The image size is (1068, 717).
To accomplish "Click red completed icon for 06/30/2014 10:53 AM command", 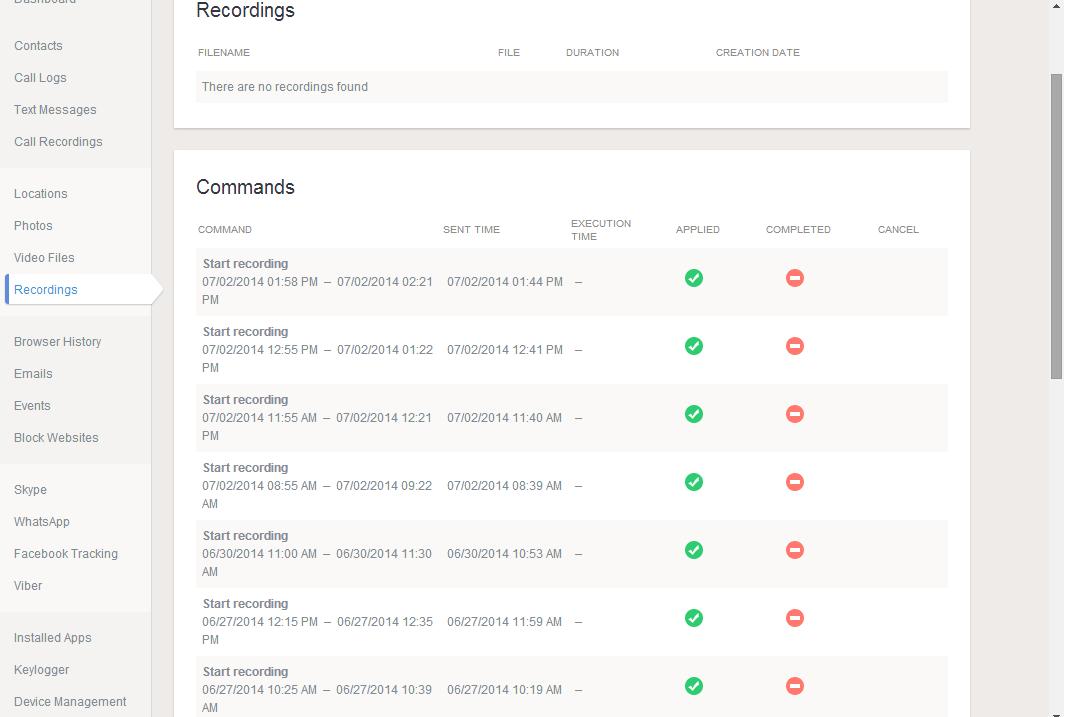I will [x=795, y=550].
